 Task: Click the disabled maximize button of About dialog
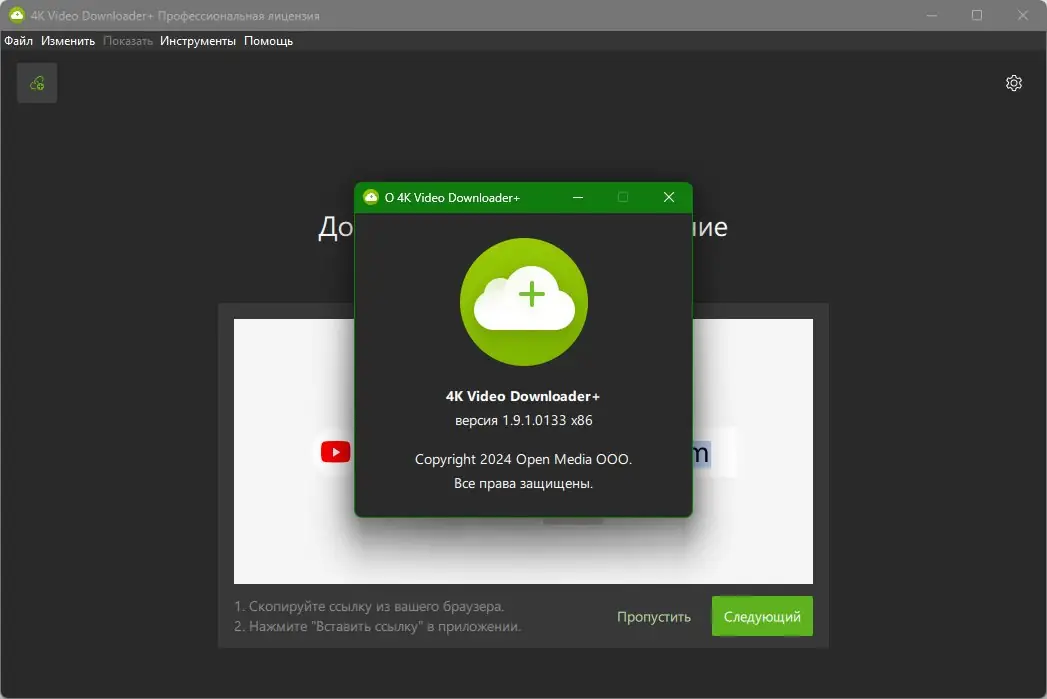623,197
